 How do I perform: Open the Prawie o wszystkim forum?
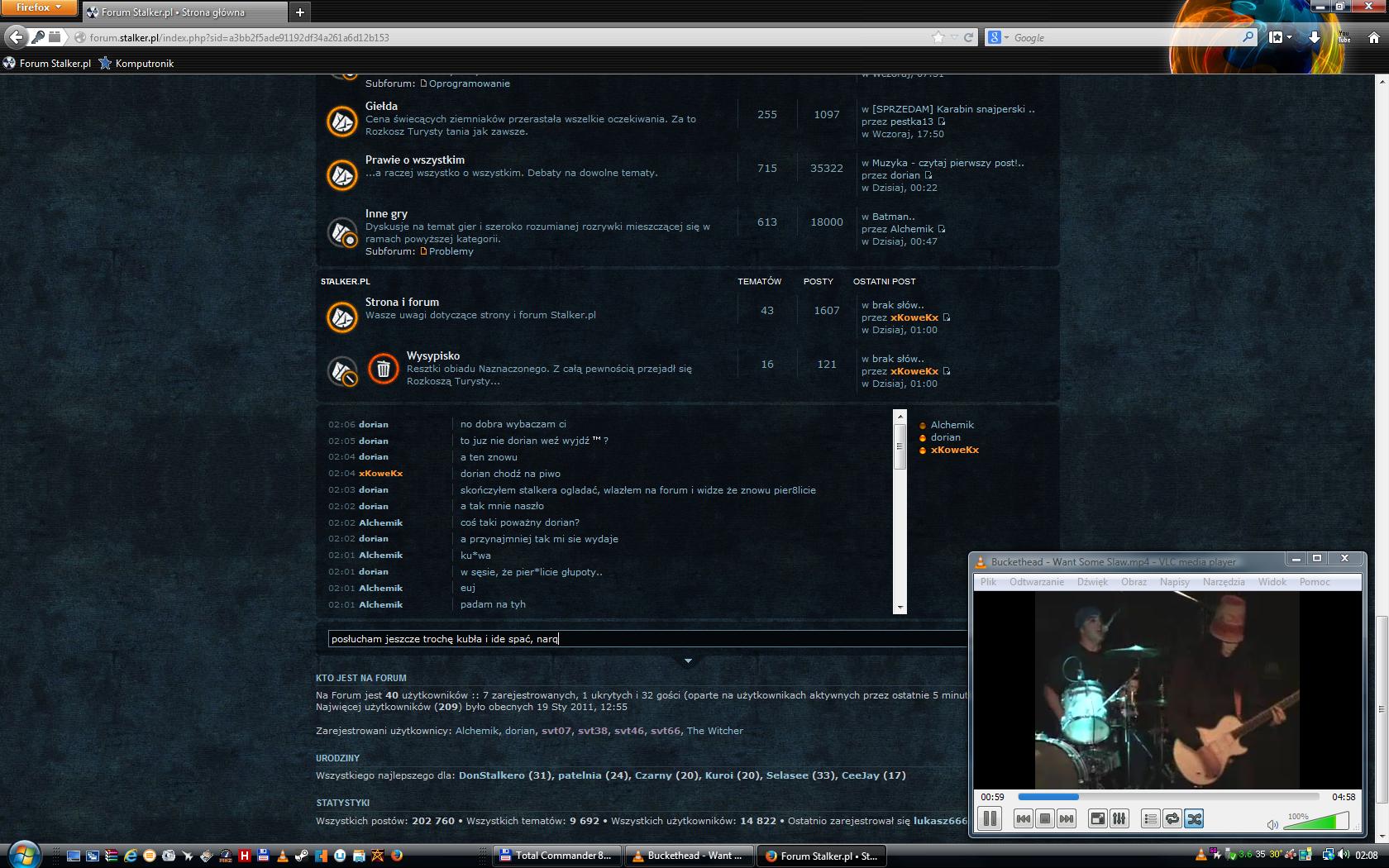[x=415, y=160]
